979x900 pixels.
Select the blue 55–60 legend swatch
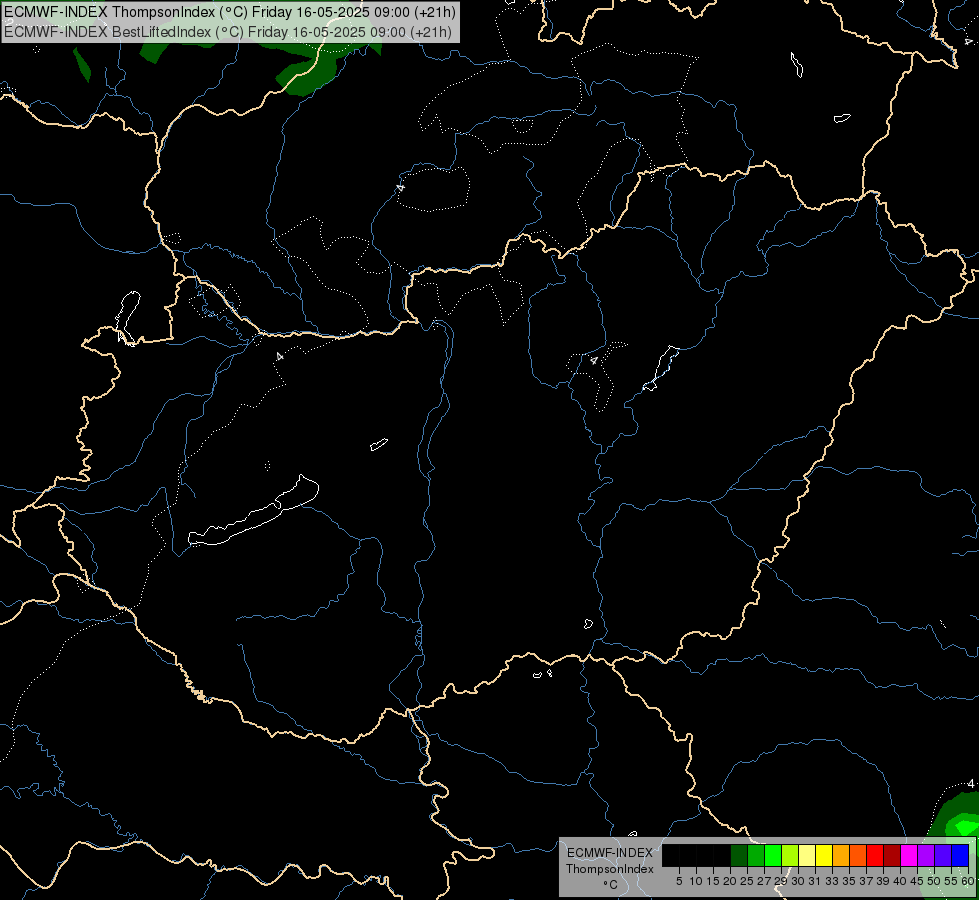pos(960,855)
